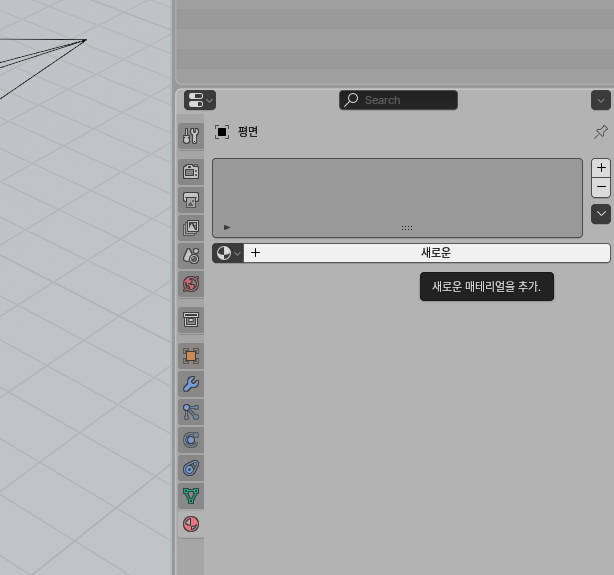Select the Material properties tab
Screen dimensions: 614x575
pyautogui.click(x=191, y=524)
